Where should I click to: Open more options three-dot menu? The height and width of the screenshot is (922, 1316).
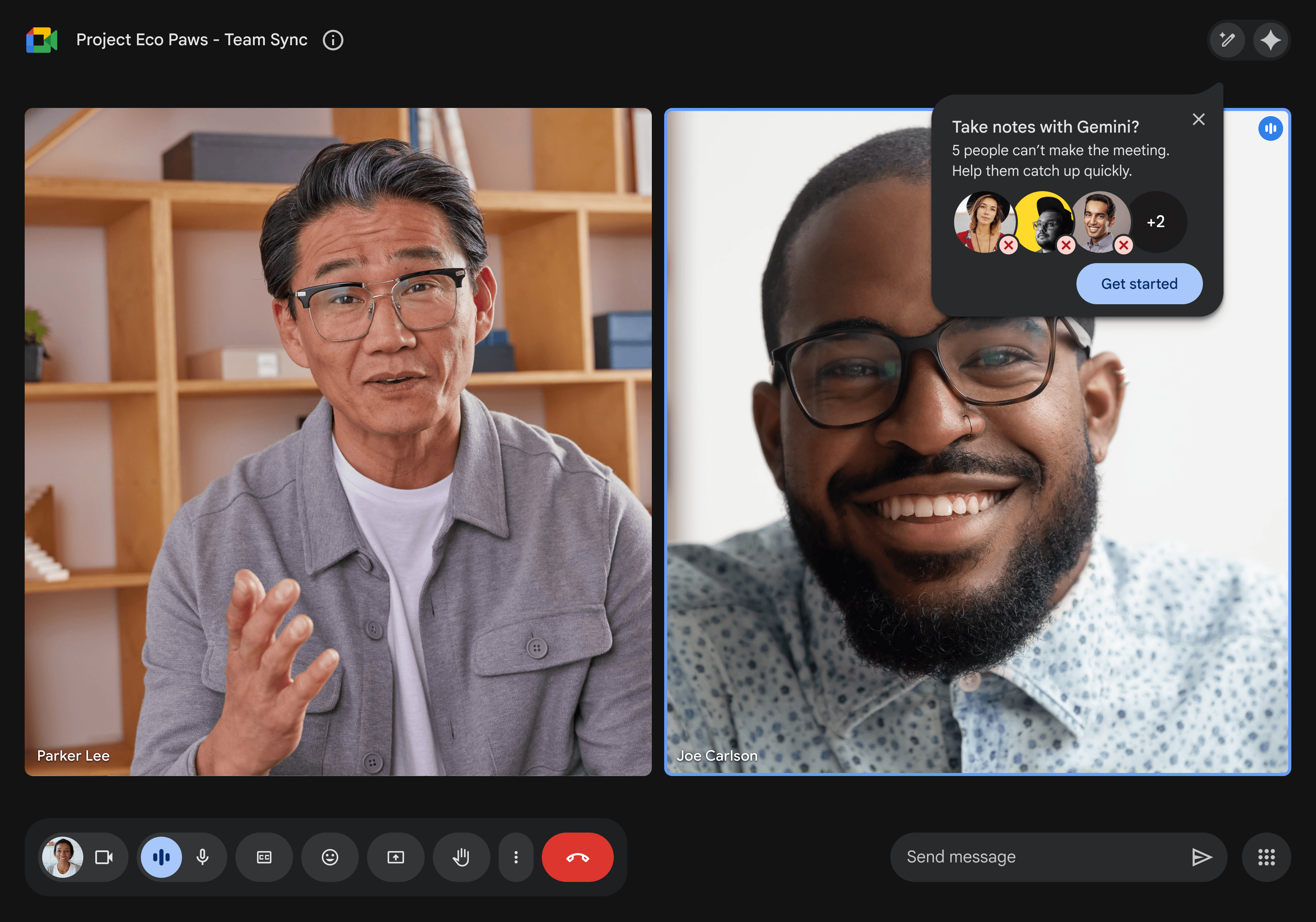(x=516, y=857)
